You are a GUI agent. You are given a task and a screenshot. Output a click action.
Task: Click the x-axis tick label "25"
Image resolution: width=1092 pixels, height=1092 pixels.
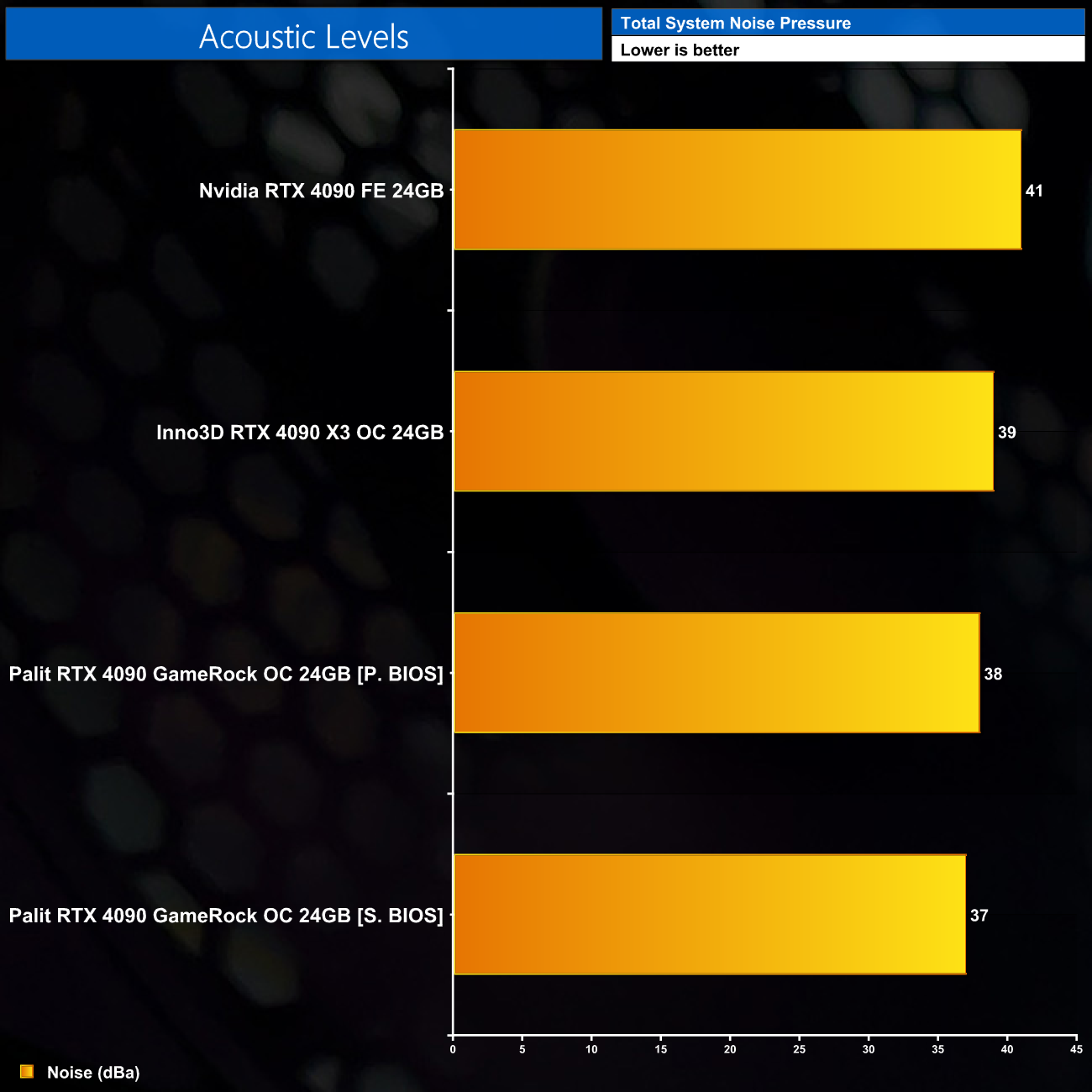(x=800, y=1049)
